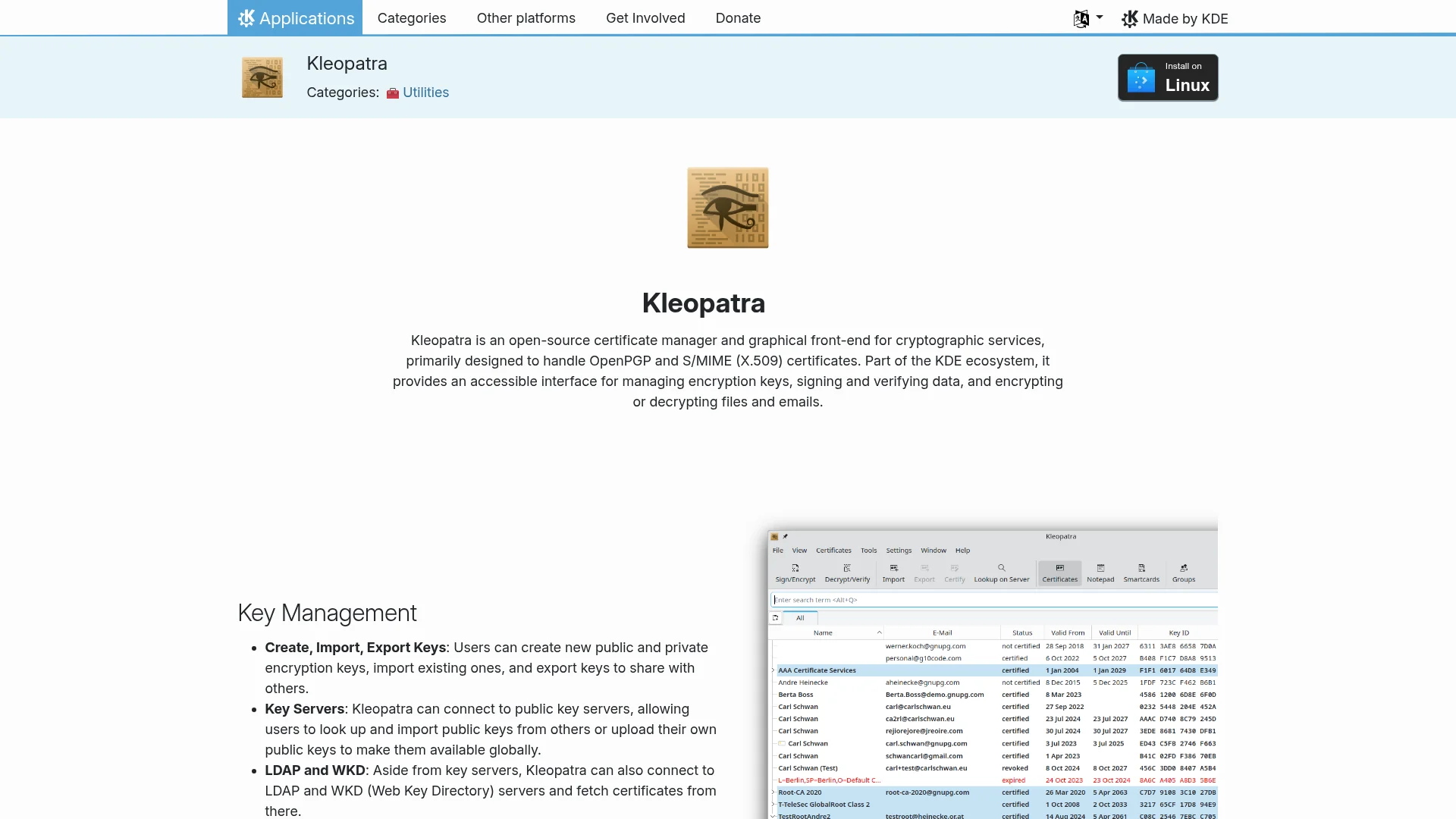The width and height of the screenshot is (1456, 819).
Task: Open the Other platforms link
Action: [526, 18]
